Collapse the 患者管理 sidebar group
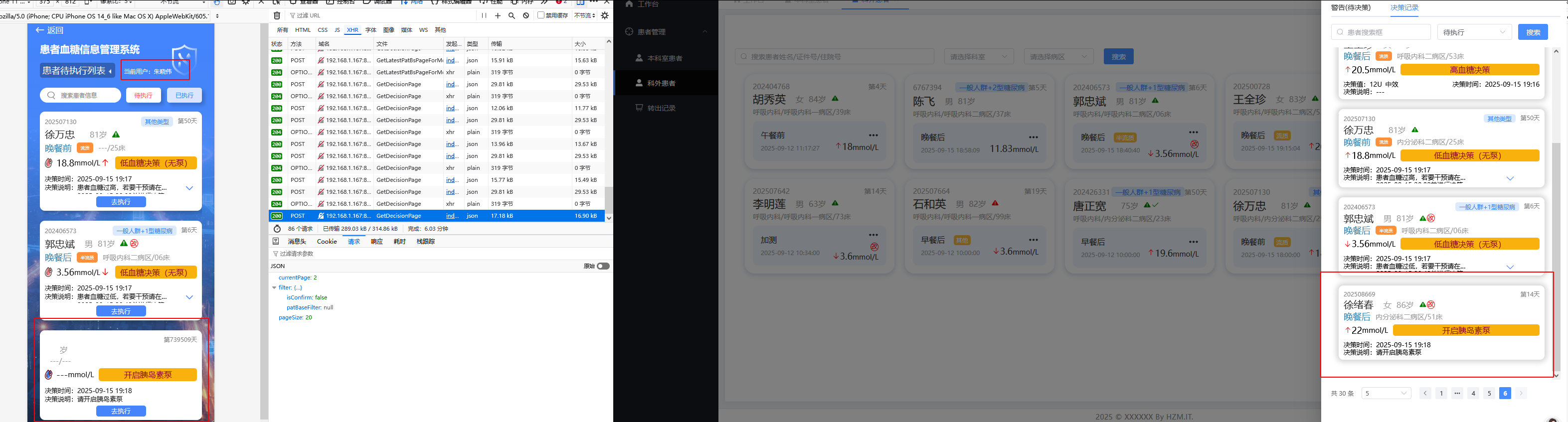The image size is (1568, 422). tap(705, 31)
